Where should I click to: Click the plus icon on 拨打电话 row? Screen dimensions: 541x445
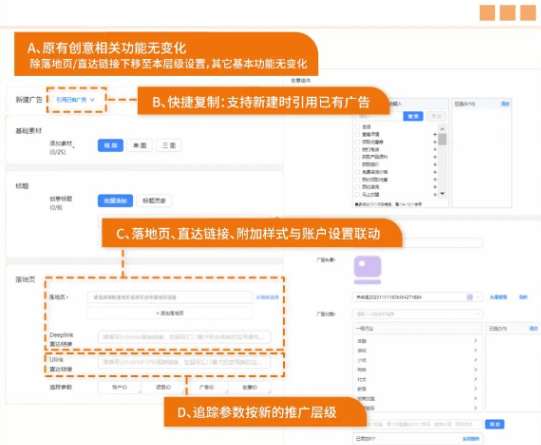(x=435, y=149)
